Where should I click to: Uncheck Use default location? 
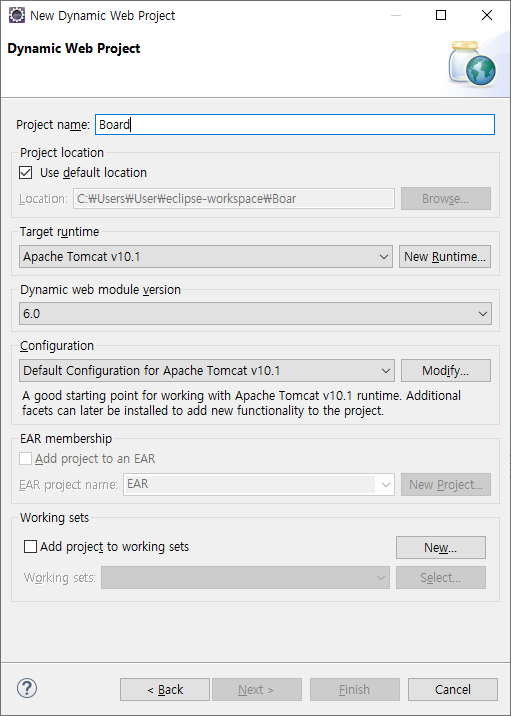point(26,173)
